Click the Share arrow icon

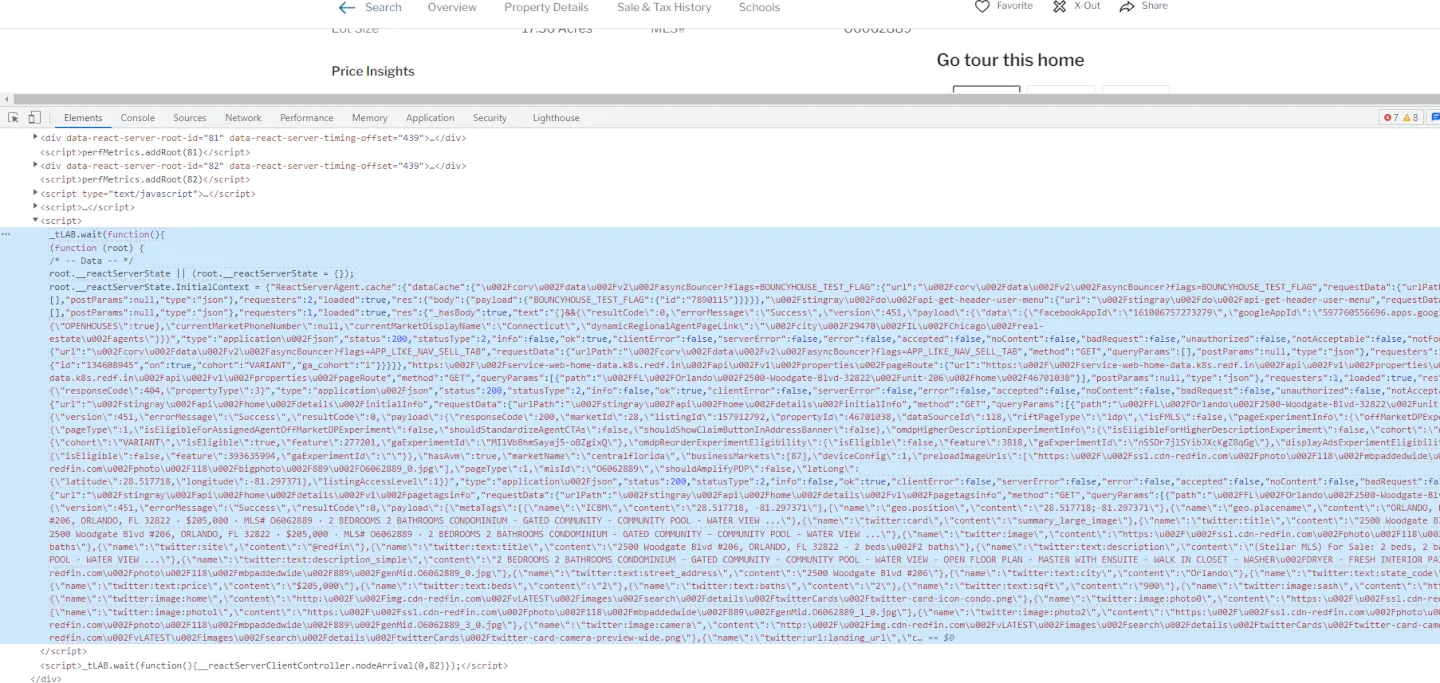pyautogui.click(x=1127, y=6)
